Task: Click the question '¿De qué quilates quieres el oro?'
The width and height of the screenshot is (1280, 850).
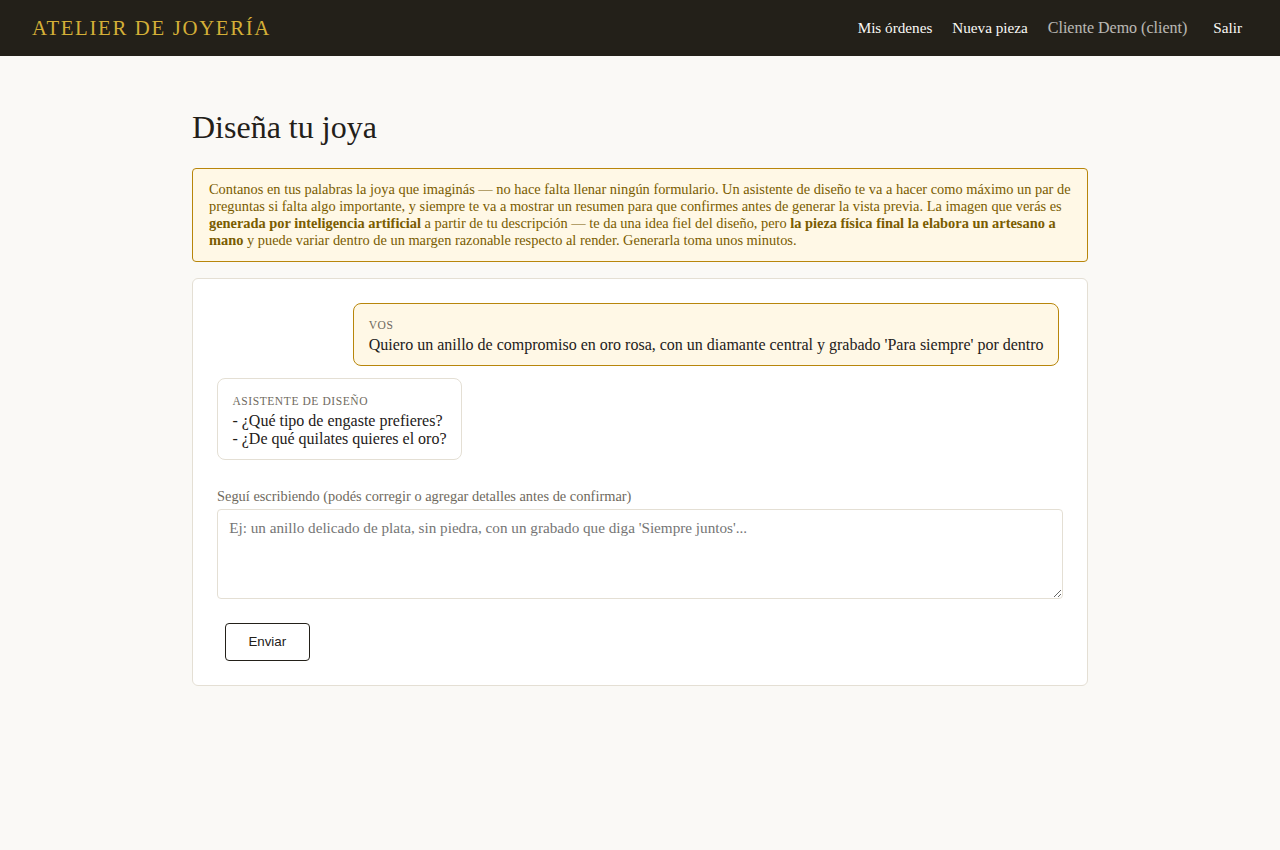Action: pyautogui.click(x=340, y=438)
